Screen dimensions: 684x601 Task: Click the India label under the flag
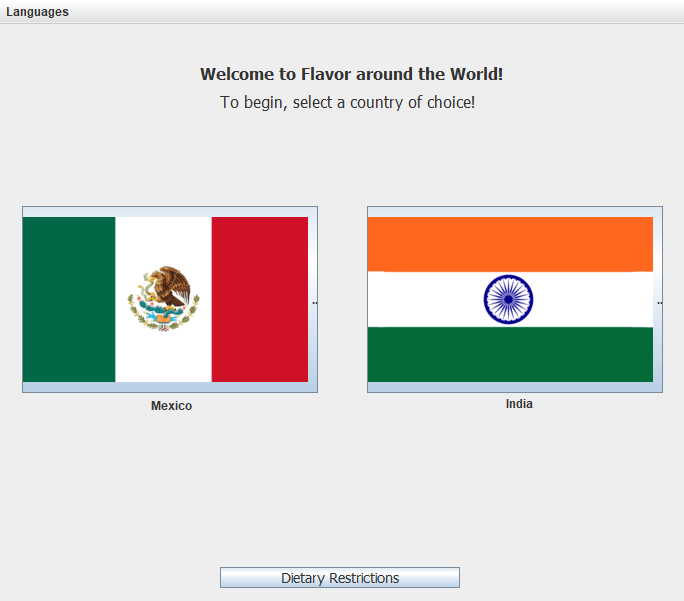[x=519, y=404]
